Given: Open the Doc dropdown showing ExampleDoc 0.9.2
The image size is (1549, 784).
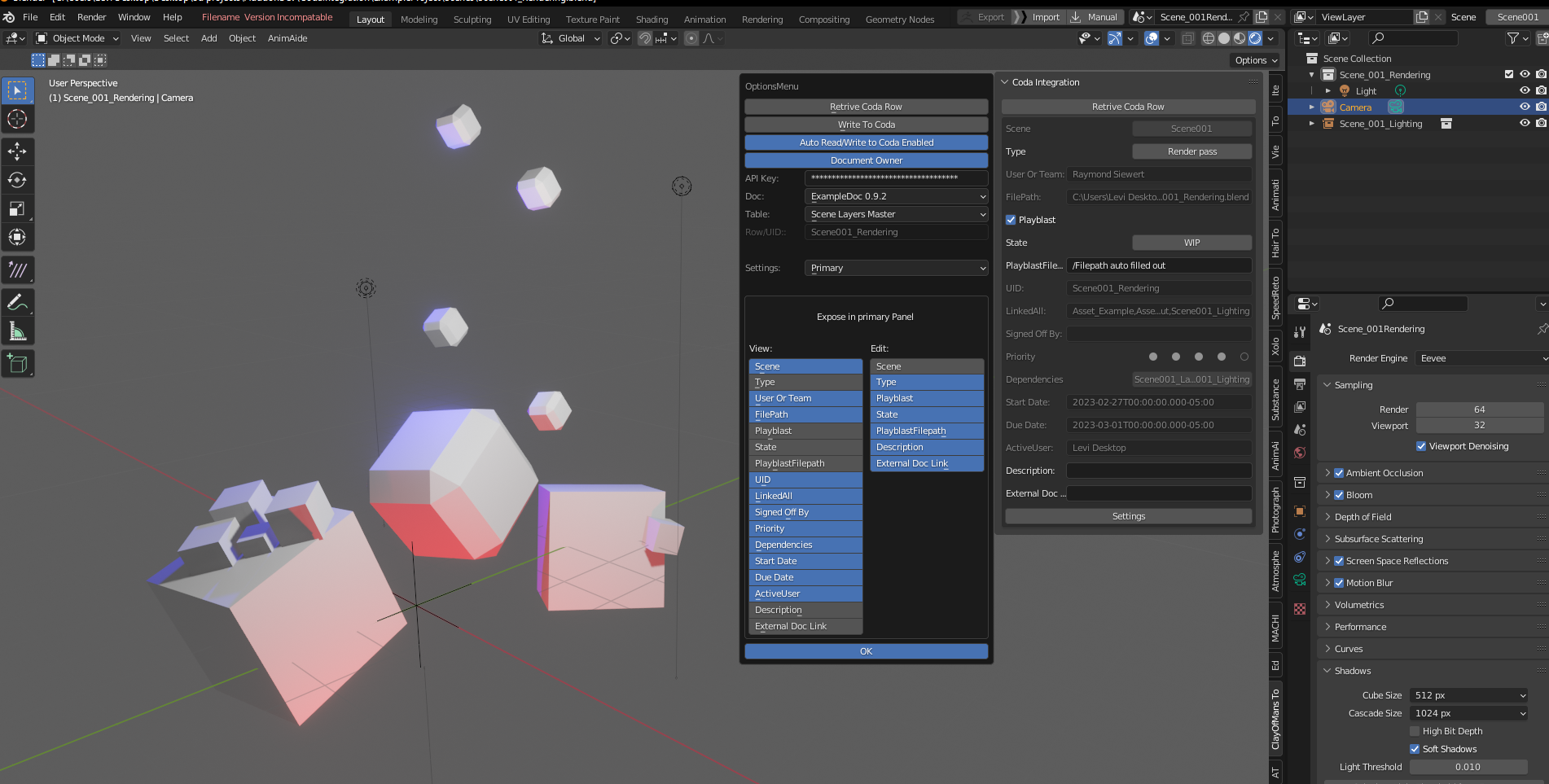Looking at the screenshot, I should click(x=896, y=196).
